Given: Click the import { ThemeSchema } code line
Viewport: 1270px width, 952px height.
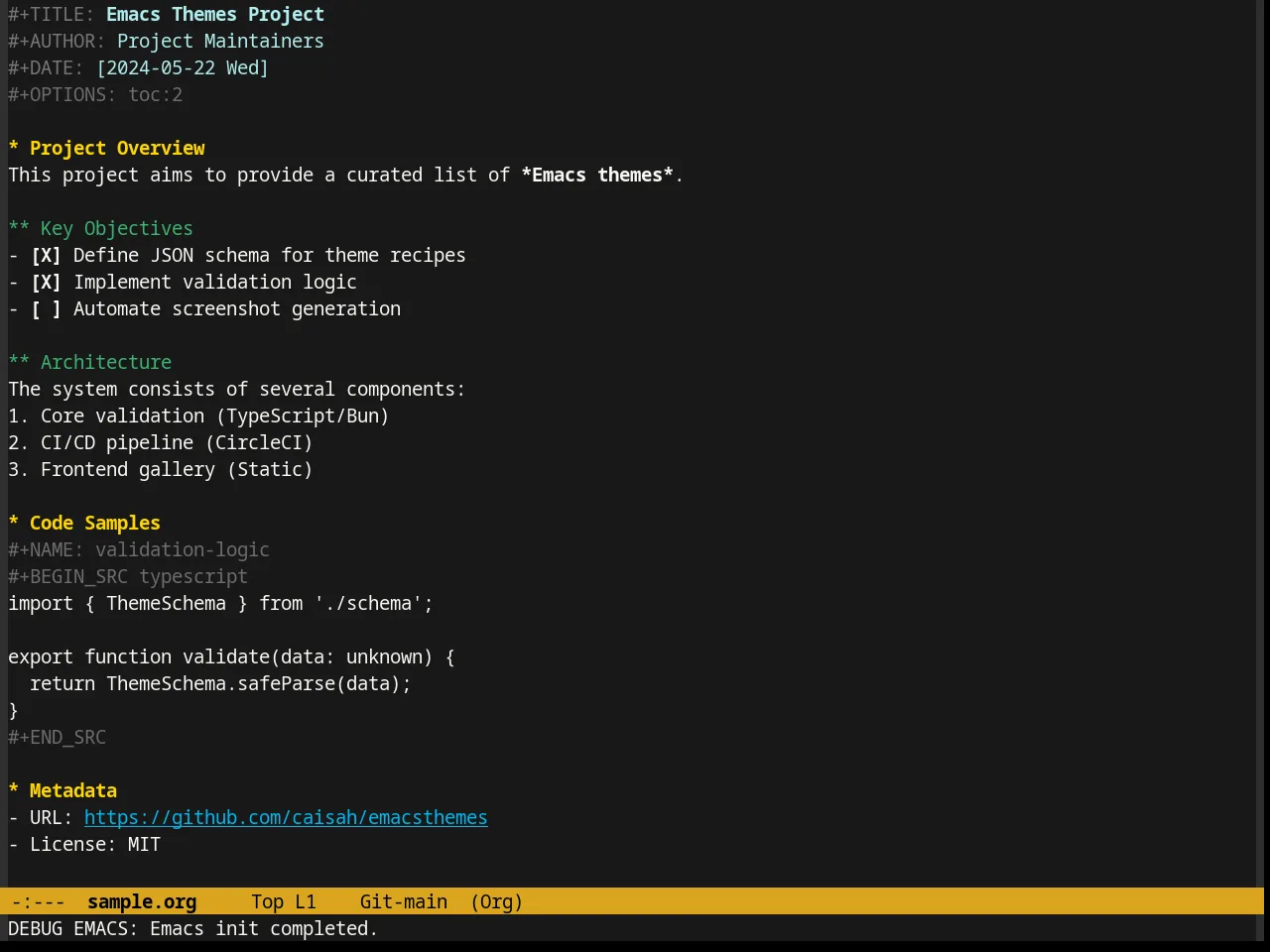Looking at the screenshot, I should pyautogui.click(x=220, y=604).
